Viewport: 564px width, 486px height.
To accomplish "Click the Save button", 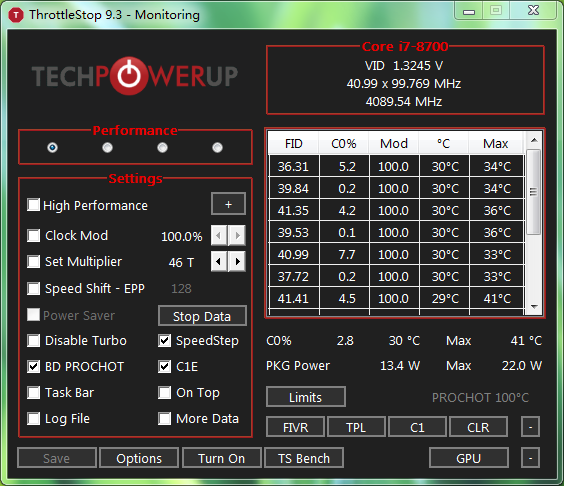I will (x=57, y=458).
